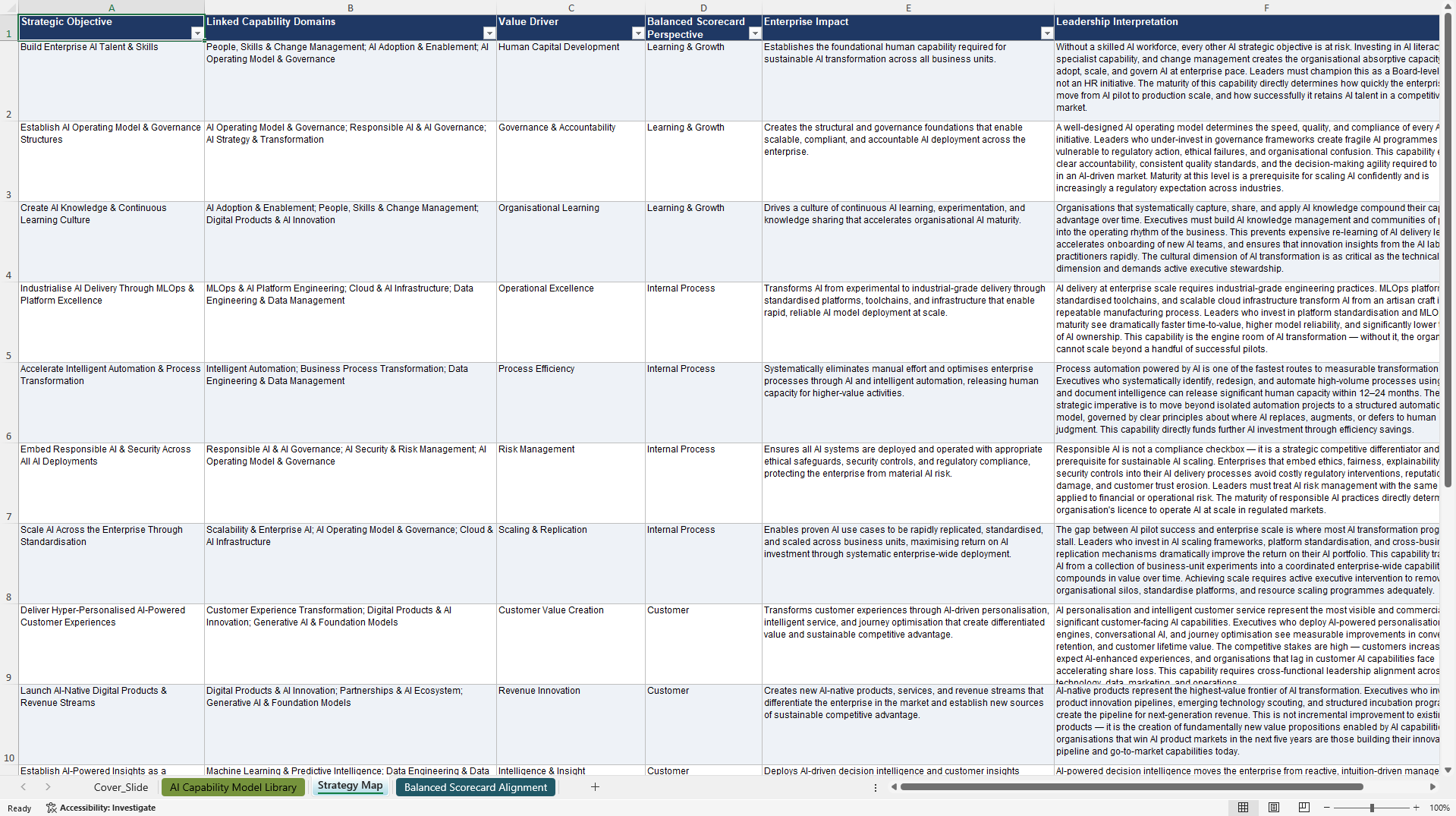The height and width of the screenshot is (816, 1456).
Task: Select 'Build Enterprise AI Talent & Skills' cell
Action: [x=112, y=80]
